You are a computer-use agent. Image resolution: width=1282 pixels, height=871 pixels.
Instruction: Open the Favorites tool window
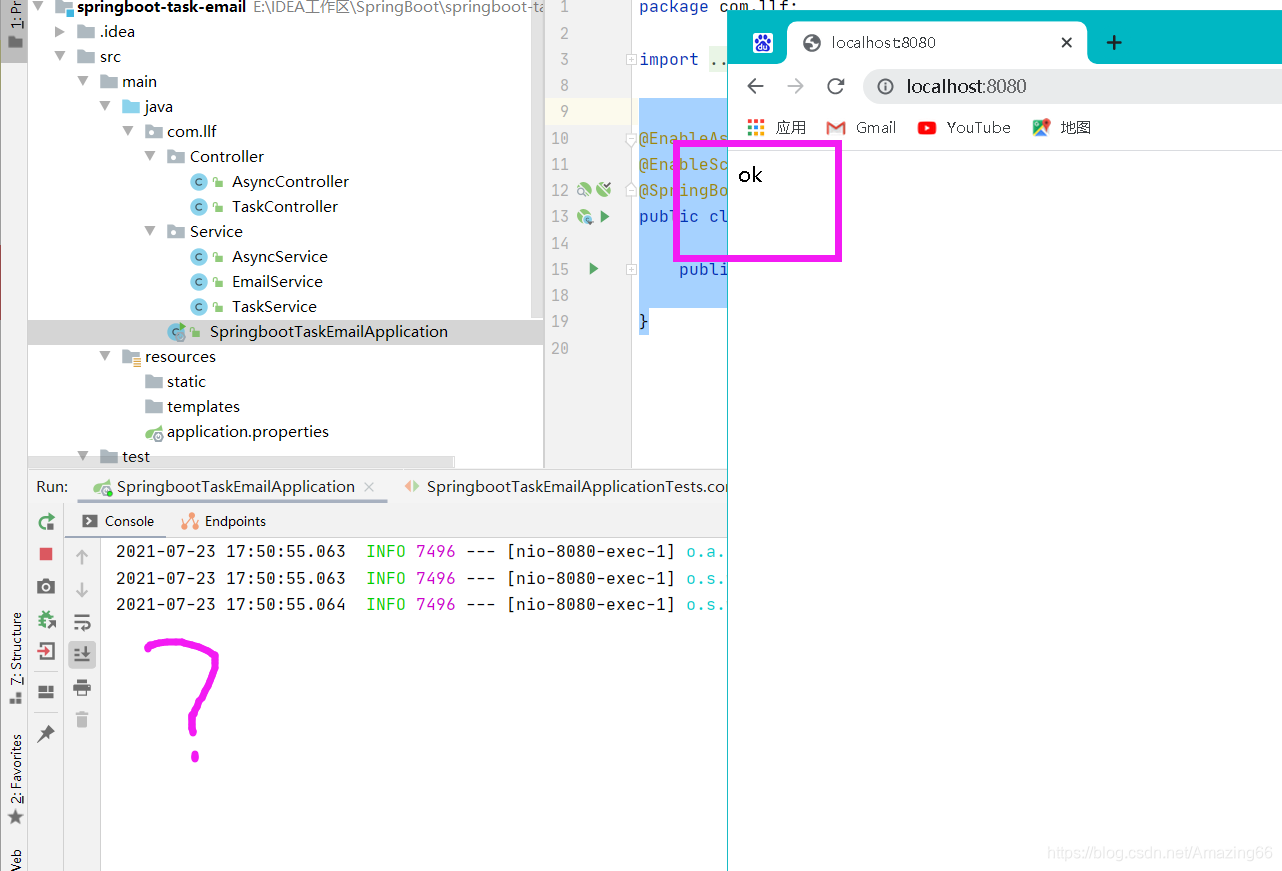click(x=16, y=779)
